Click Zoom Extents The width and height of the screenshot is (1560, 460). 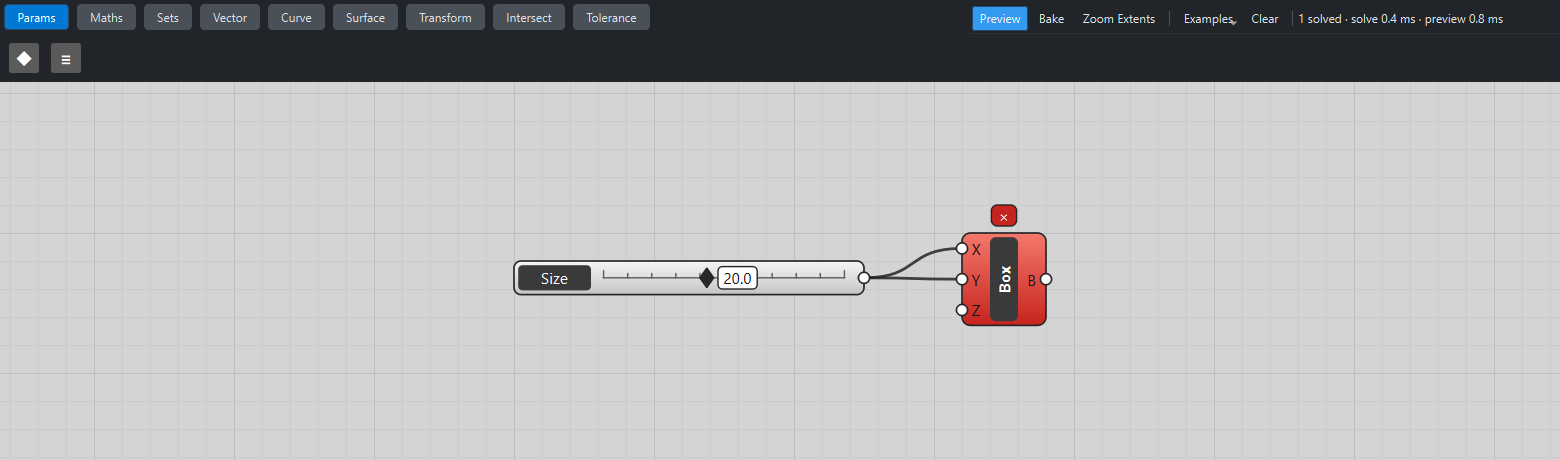click(x=1118, y=18)
